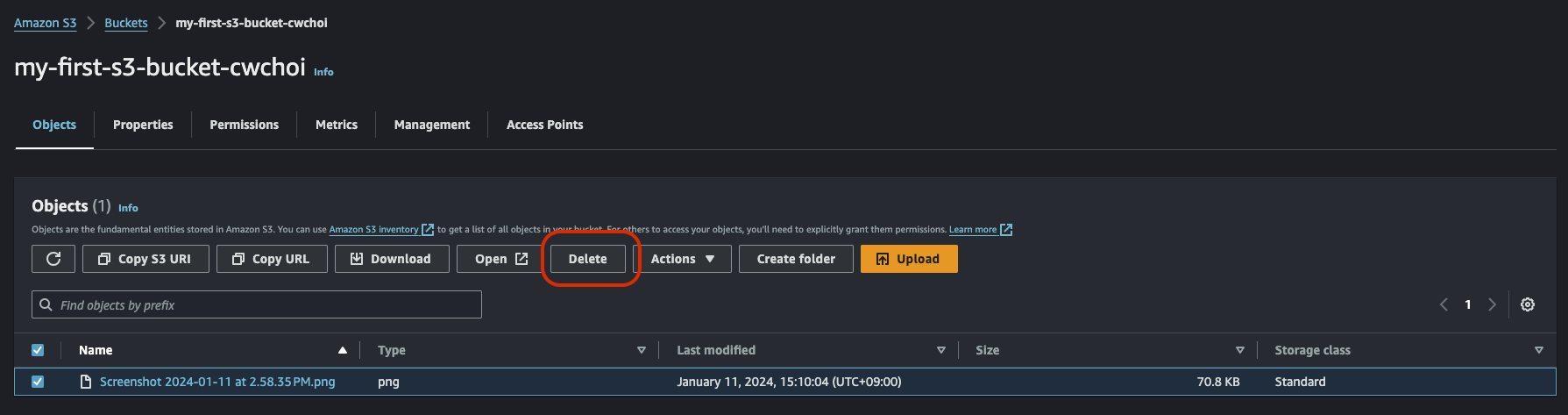Download the selected object
The width and height of the screenshot is (1568, 415).
[392, 259]
